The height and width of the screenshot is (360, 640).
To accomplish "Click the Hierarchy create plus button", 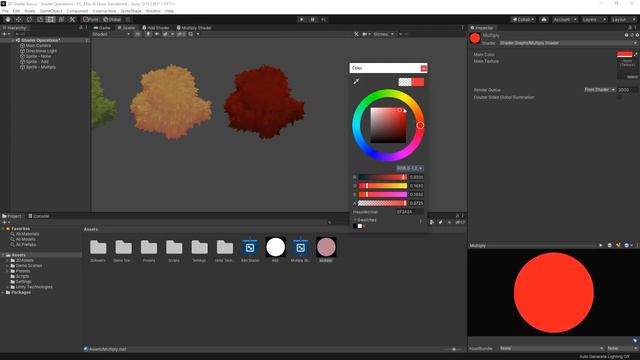I will (x=5, y=34).
